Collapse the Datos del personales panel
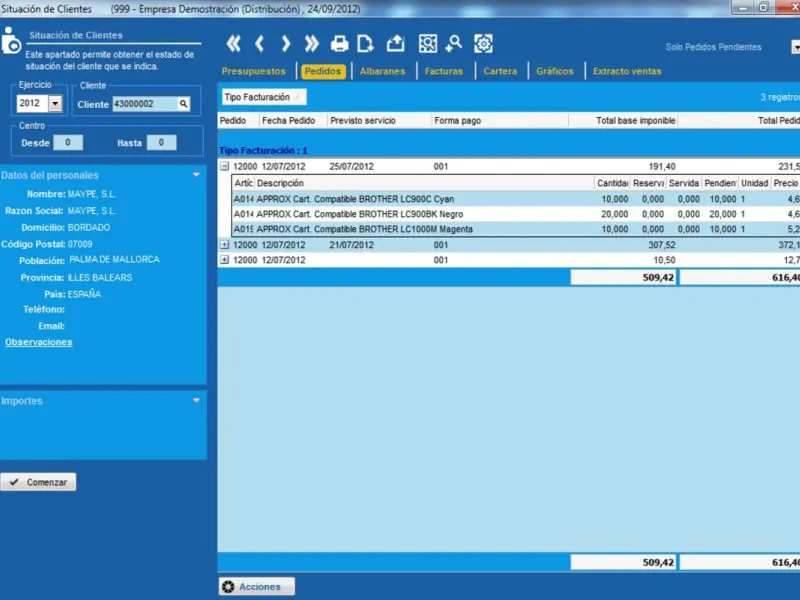Viewport: 800px width, 600px height. click(x=196, y=175)
